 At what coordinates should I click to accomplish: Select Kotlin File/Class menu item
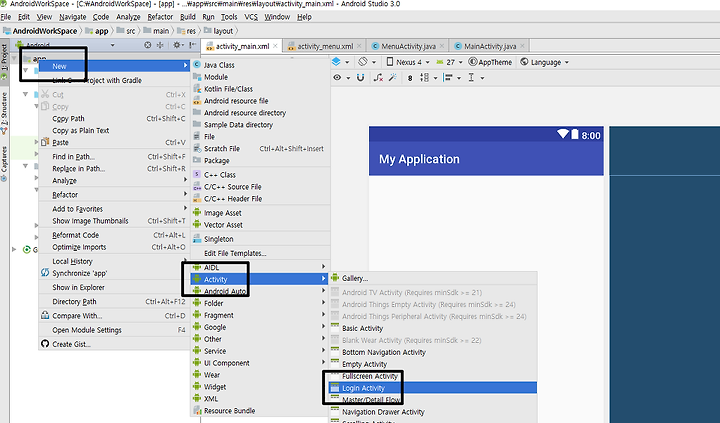coord(260,89)
